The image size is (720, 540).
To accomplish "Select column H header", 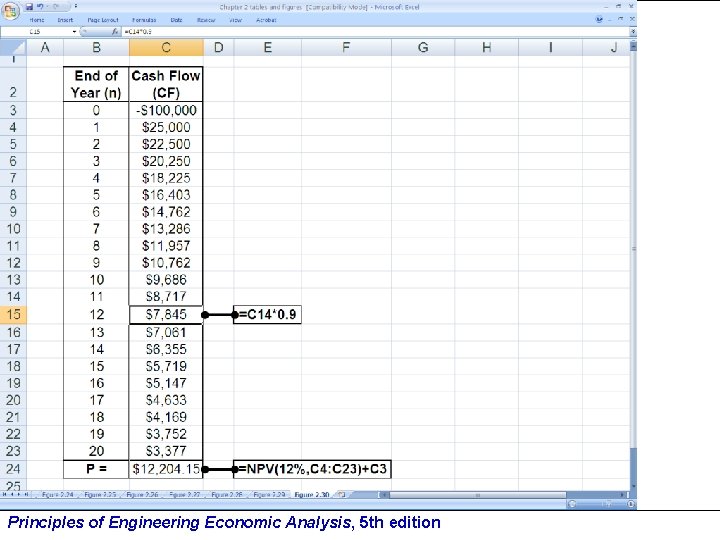I will click(487, 47).
